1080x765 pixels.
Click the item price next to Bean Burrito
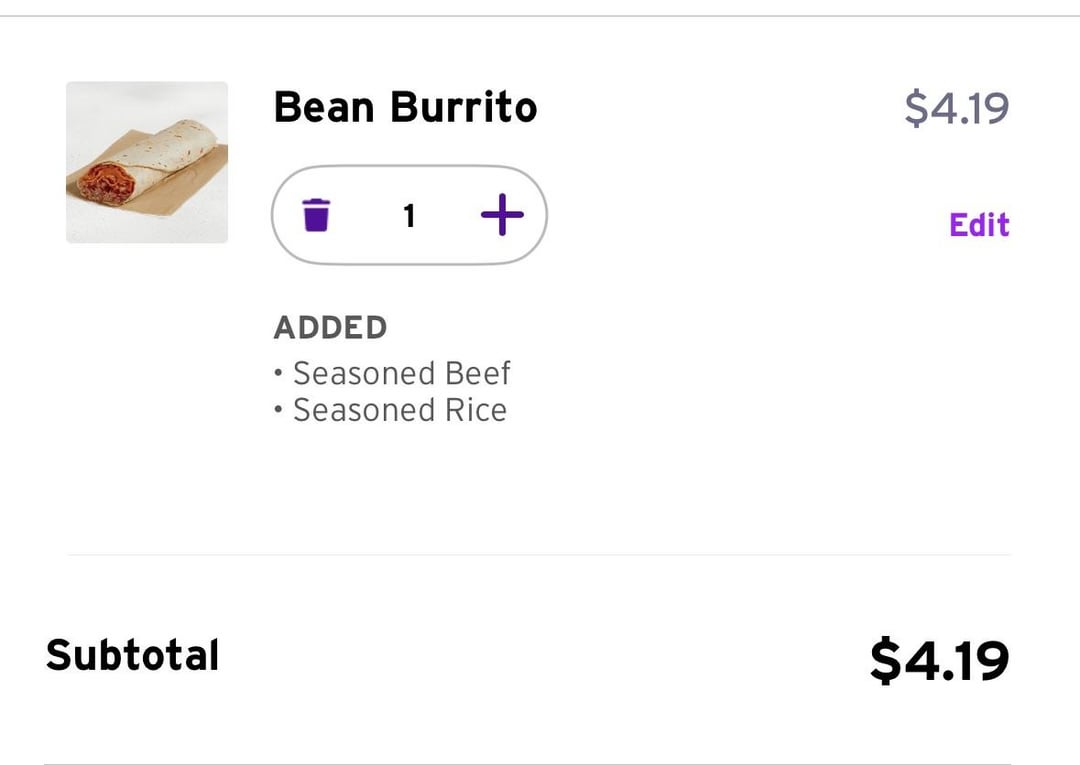tap(956, 108)
